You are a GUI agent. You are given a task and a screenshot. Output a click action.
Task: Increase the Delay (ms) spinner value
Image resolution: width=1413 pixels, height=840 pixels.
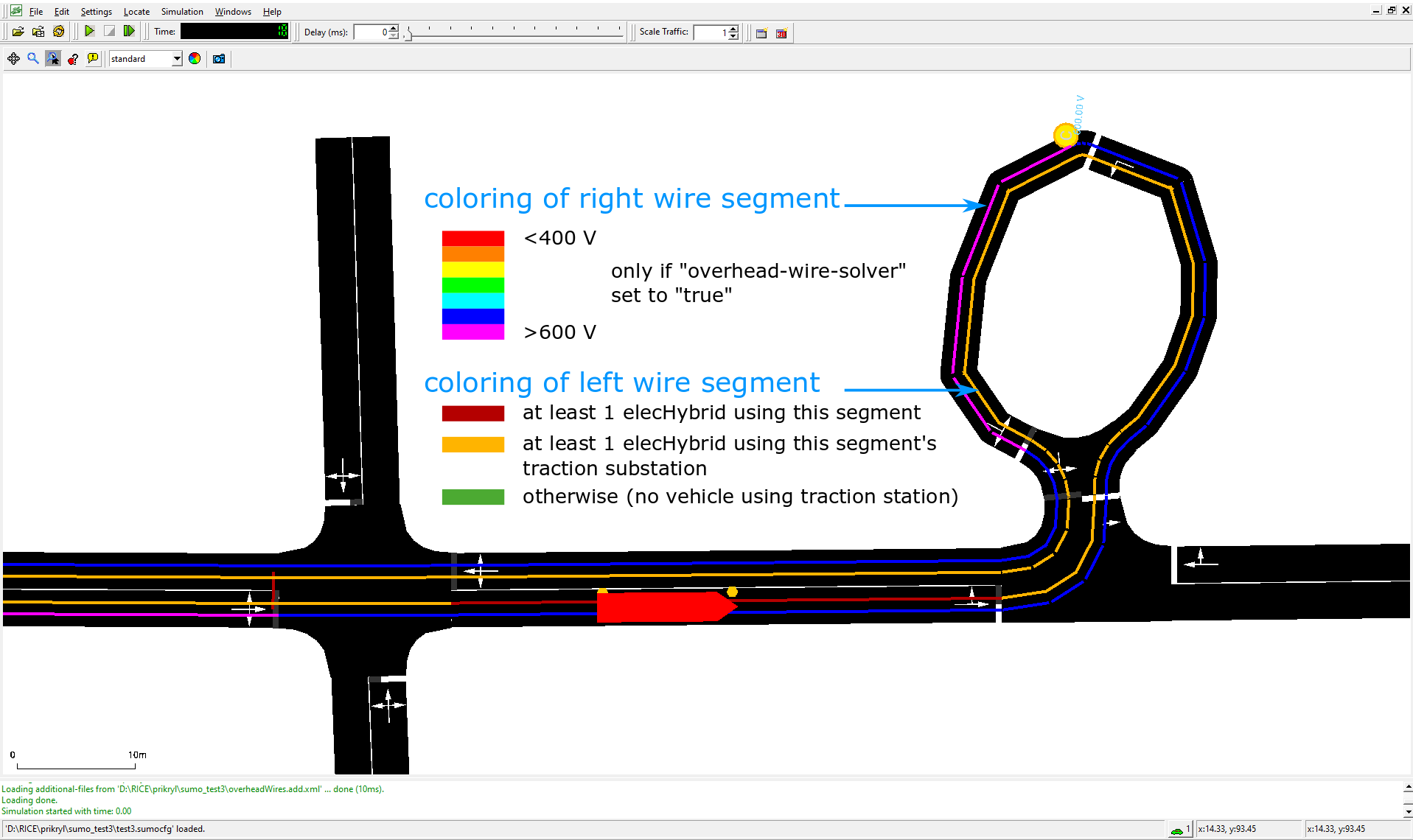394,28
